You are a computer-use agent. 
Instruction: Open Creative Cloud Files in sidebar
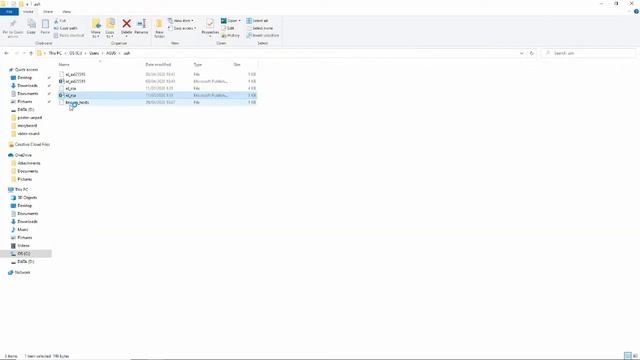point(32,144)
